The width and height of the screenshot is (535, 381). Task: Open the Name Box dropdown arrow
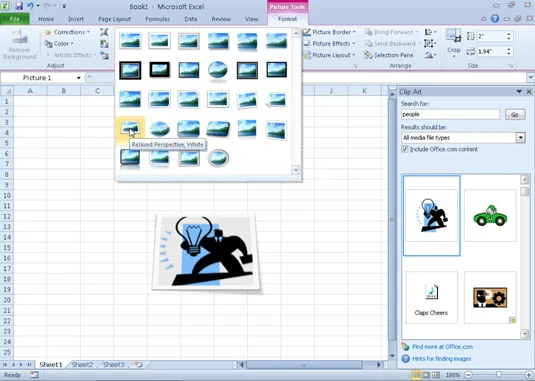78,78
